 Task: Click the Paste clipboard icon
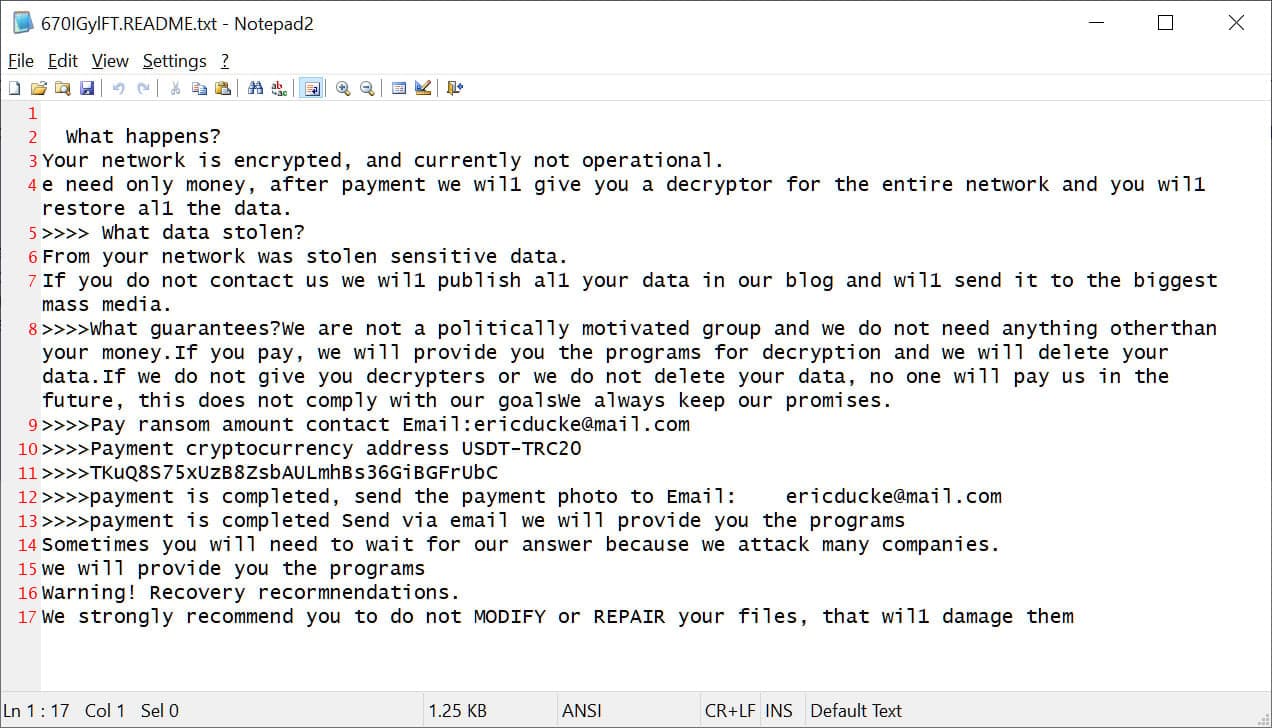tap(223, 88)
